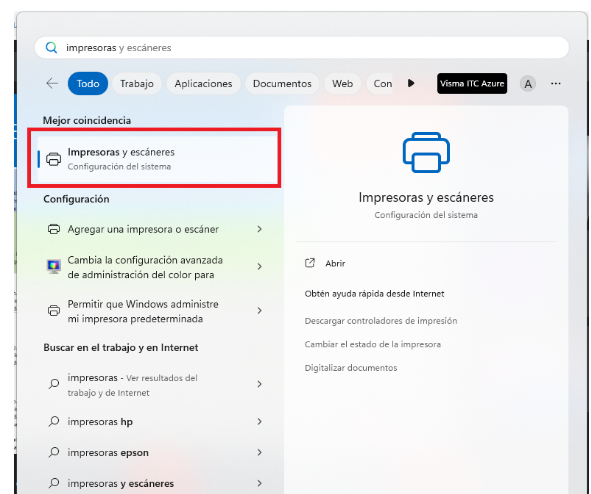The image size is (591, 494).
Task: Open Digitalizar documentos link
Action: tap(351, 368)
